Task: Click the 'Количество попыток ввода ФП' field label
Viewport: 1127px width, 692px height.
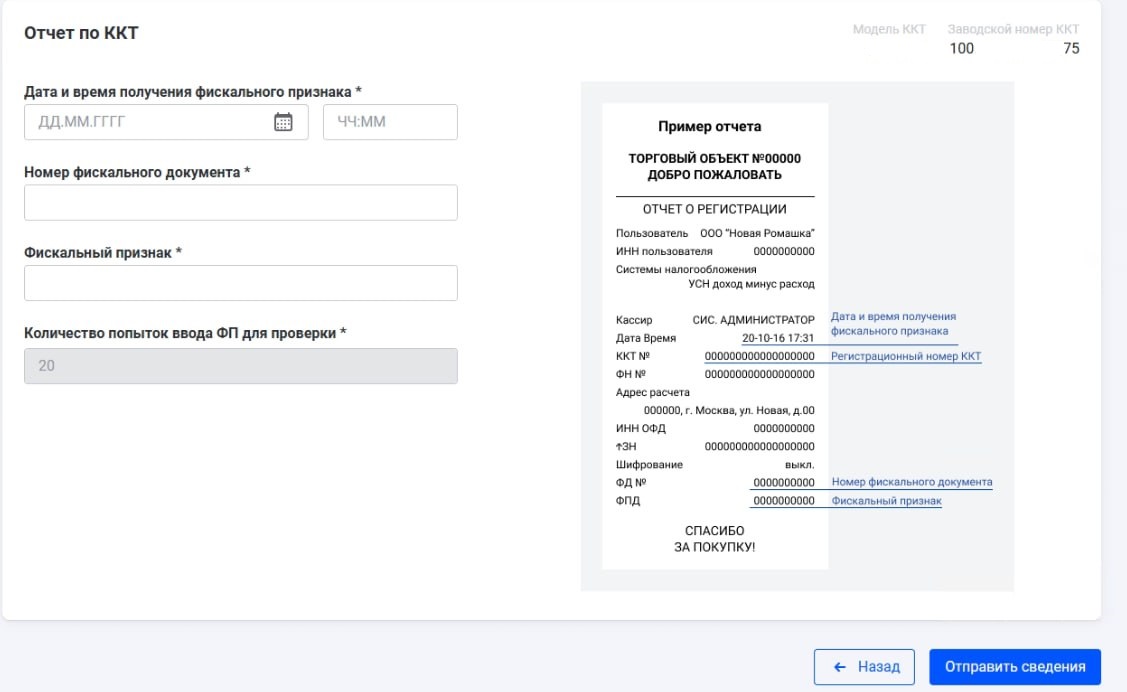Action: coord(185,333)
